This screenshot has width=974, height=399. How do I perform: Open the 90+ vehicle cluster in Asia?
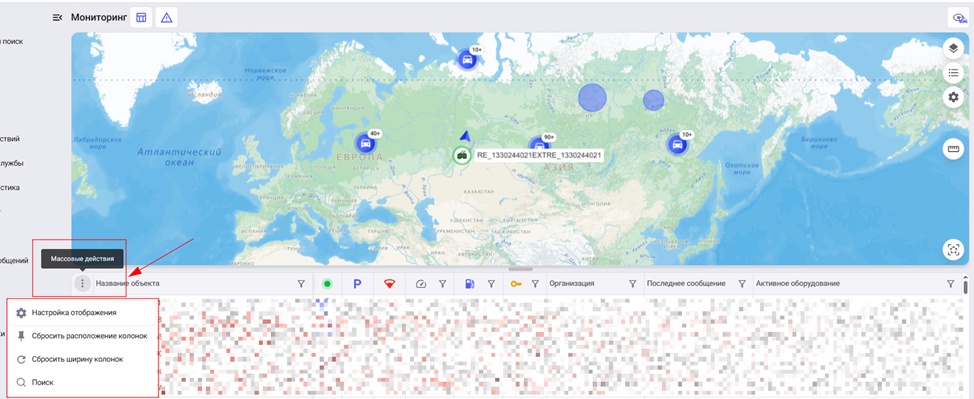pyautogui.click(x=538, y=146)
